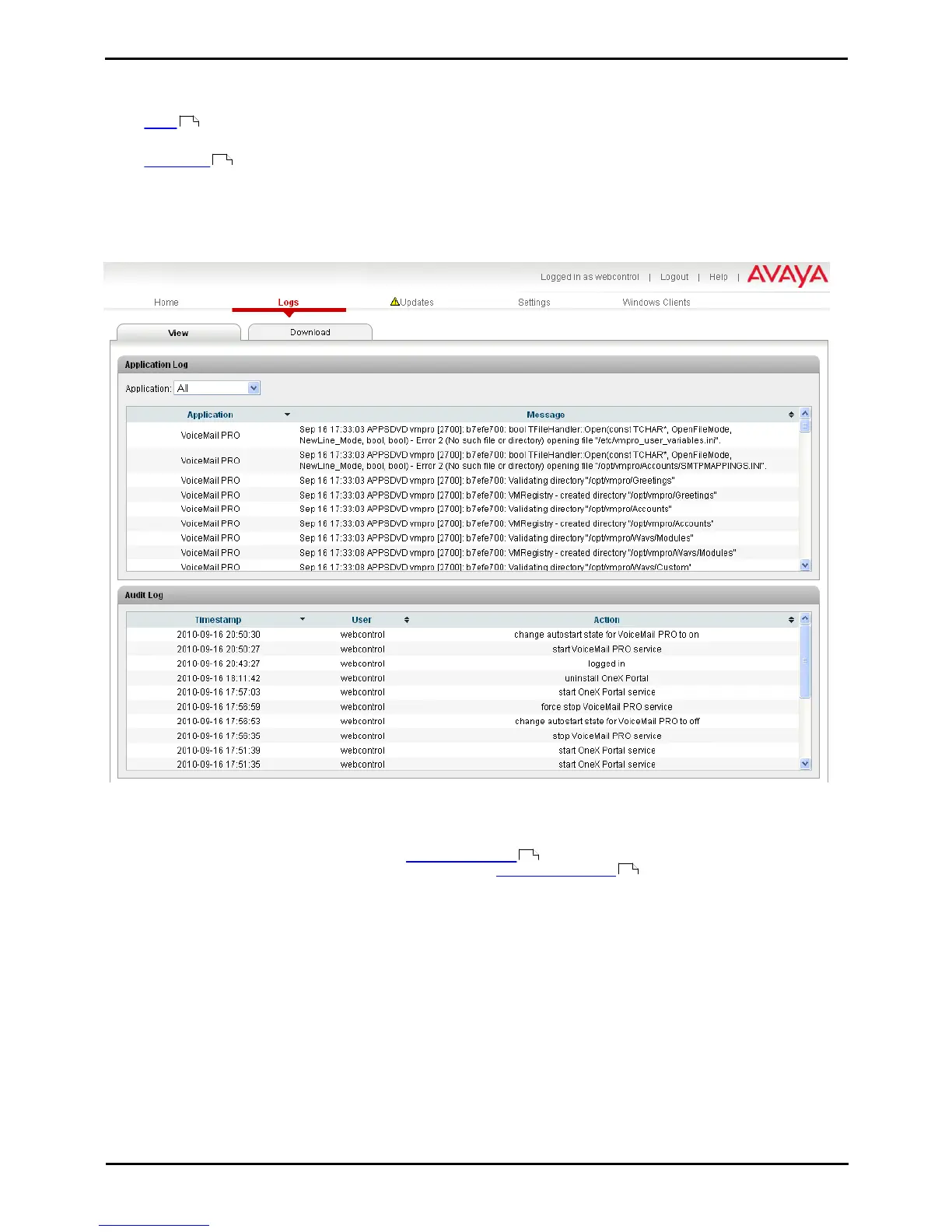Click timestamp '2010-09-16 17:56:59'
This screenshot has width=952, height=1232.
219,707
